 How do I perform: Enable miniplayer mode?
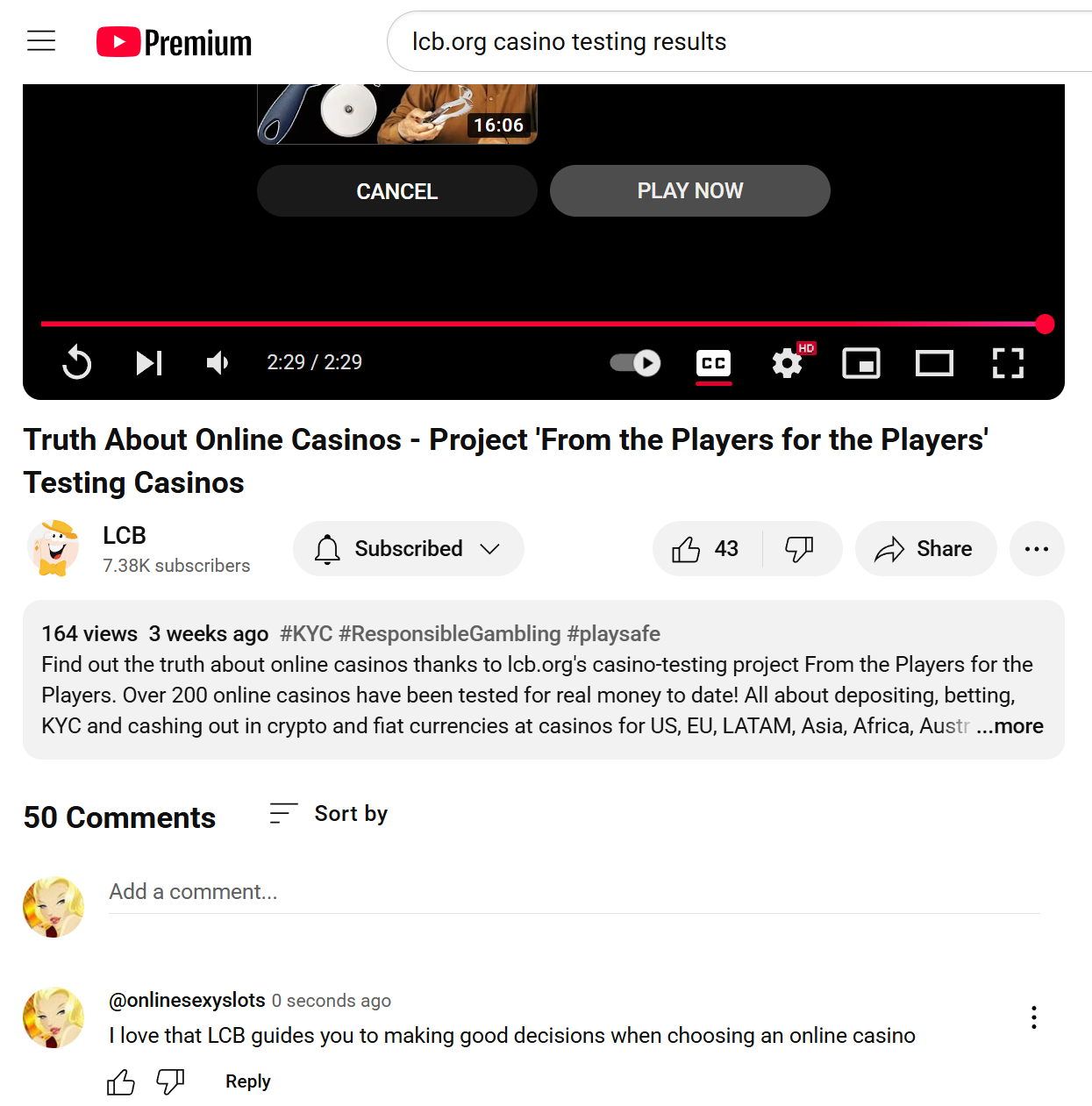pos(861,362)
